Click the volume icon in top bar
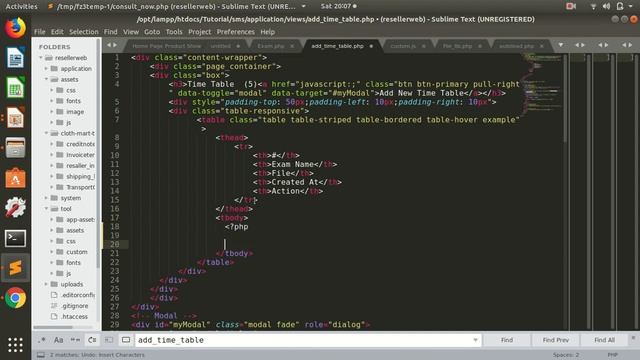This screenshot has height=360, width=640. 606,6
